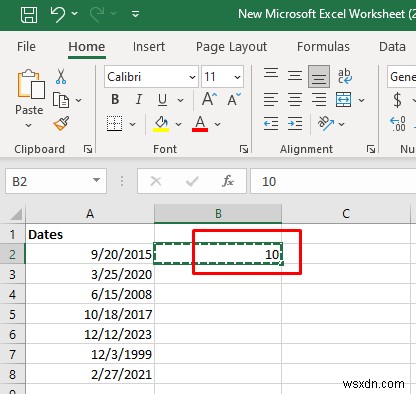416x394 pixels.
Task: Click the Cut scissors icon
Action: (x=61, y=76)
